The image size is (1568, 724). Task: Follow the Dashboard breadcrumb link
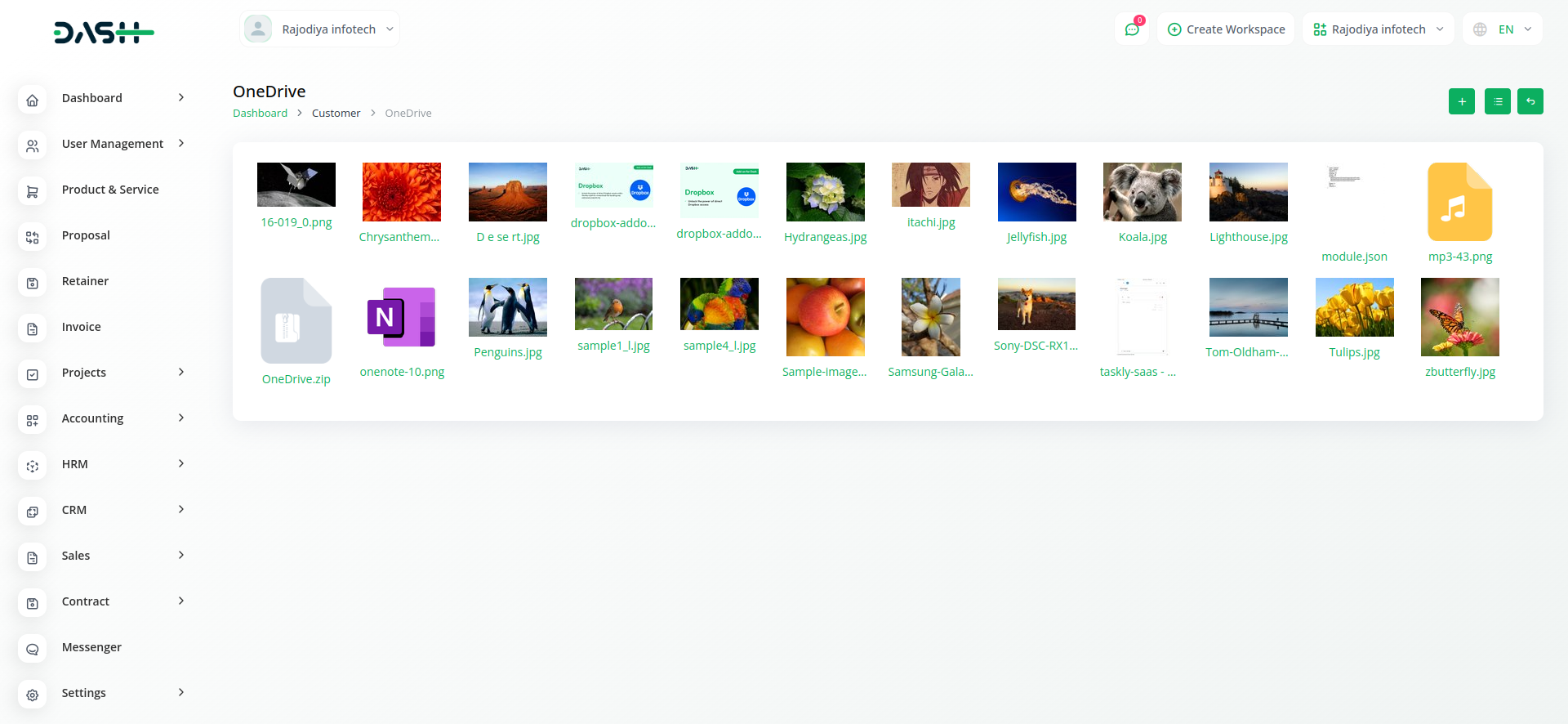point(260,114)
